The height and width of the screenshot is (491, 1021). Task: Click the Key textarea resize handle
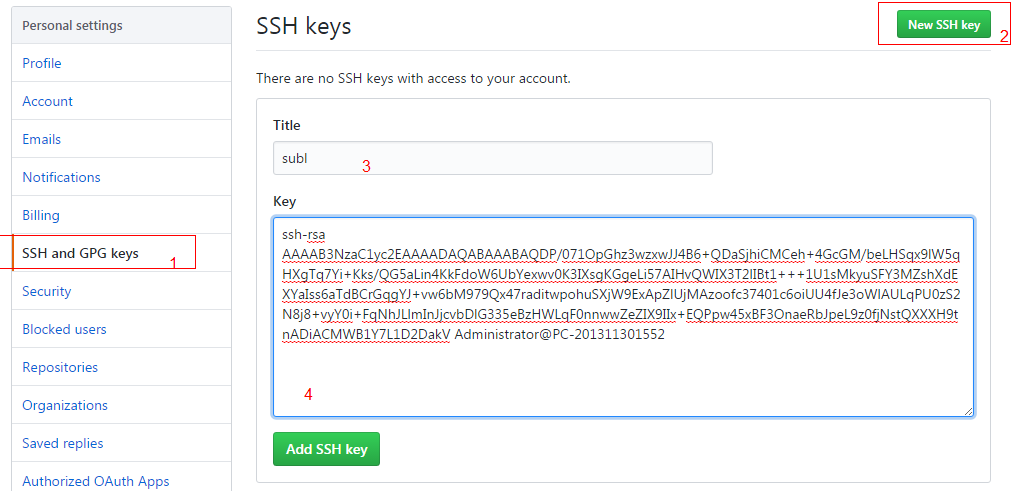click(x=968, y=410)
